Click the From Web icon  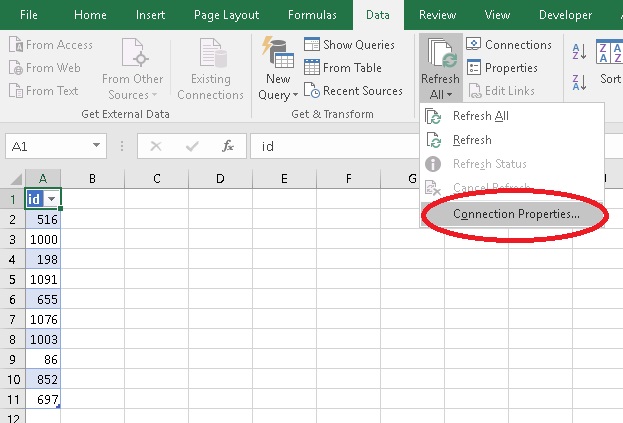point(16,68)
